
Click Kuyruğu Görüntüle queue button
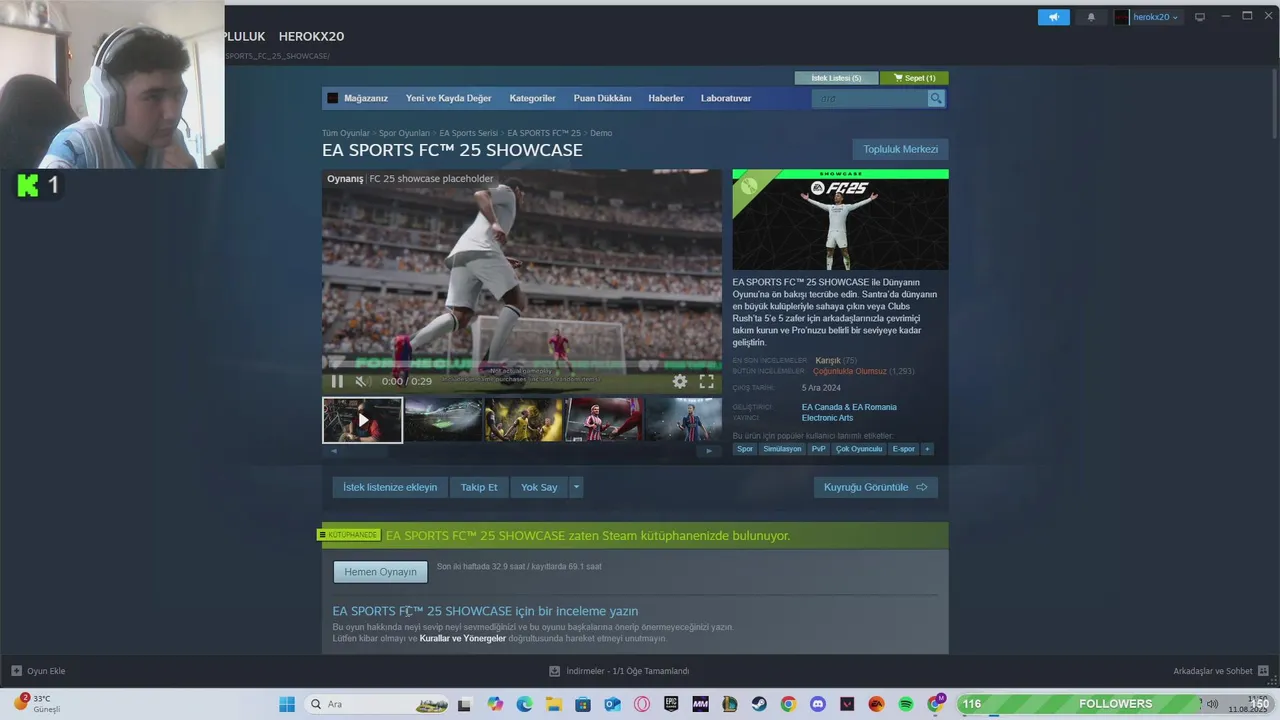[x=875, y=487]
